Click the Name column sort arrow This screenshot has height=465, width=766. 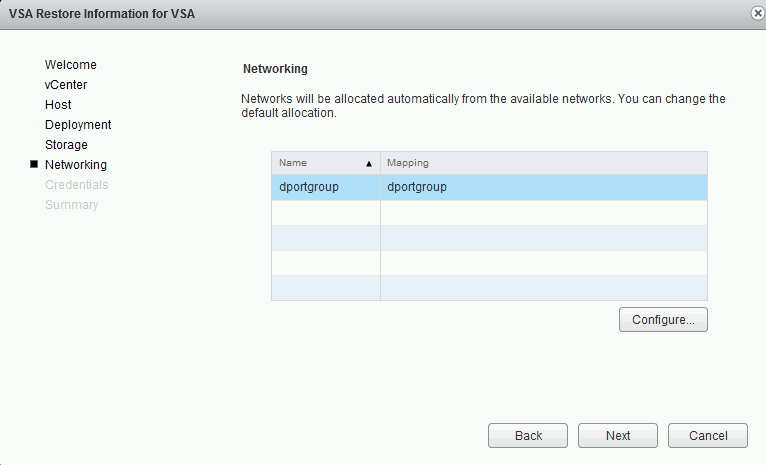point(369,164)
